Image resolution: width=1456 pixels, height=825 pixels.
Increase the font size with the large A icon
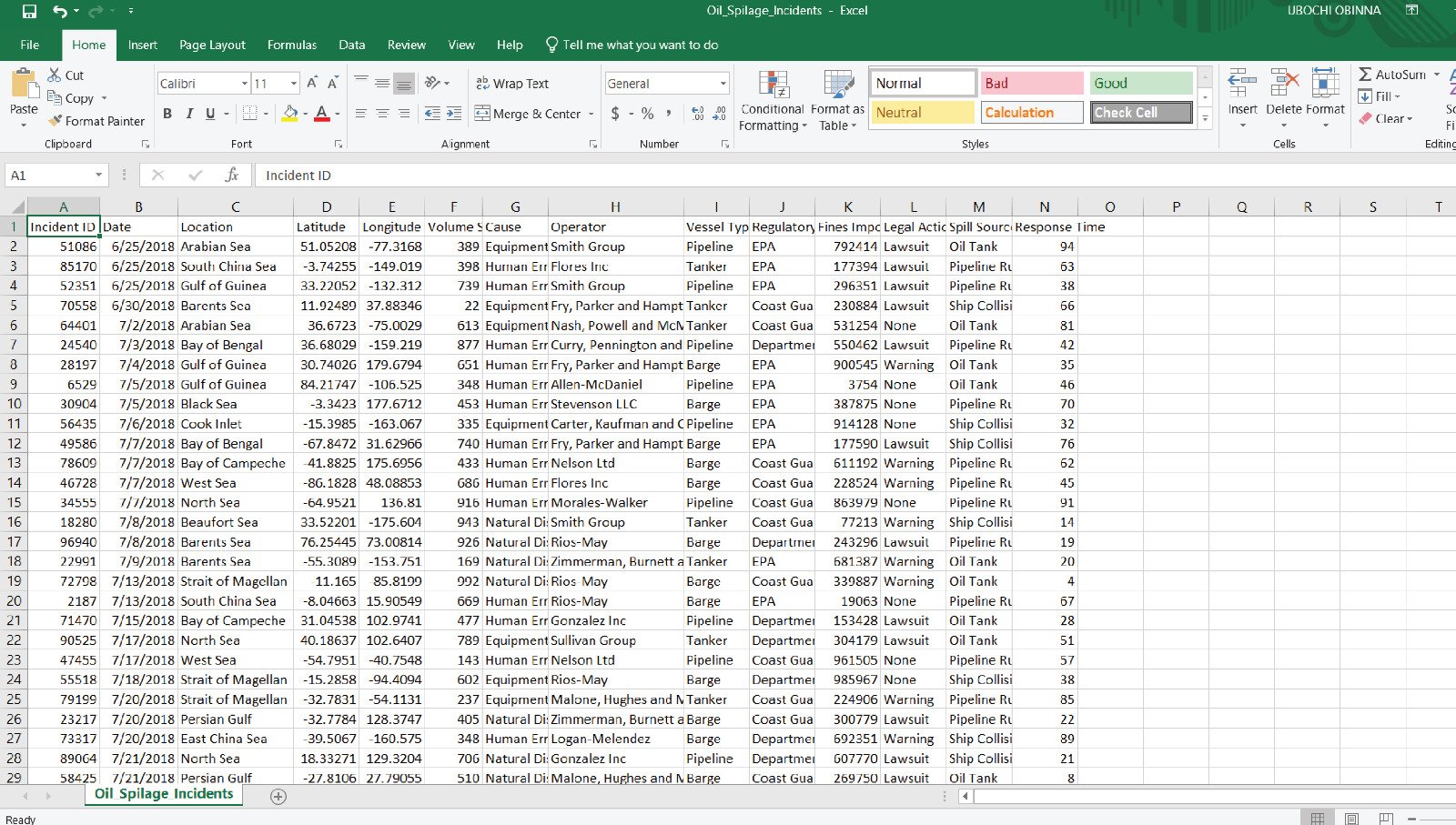[312, 83]
